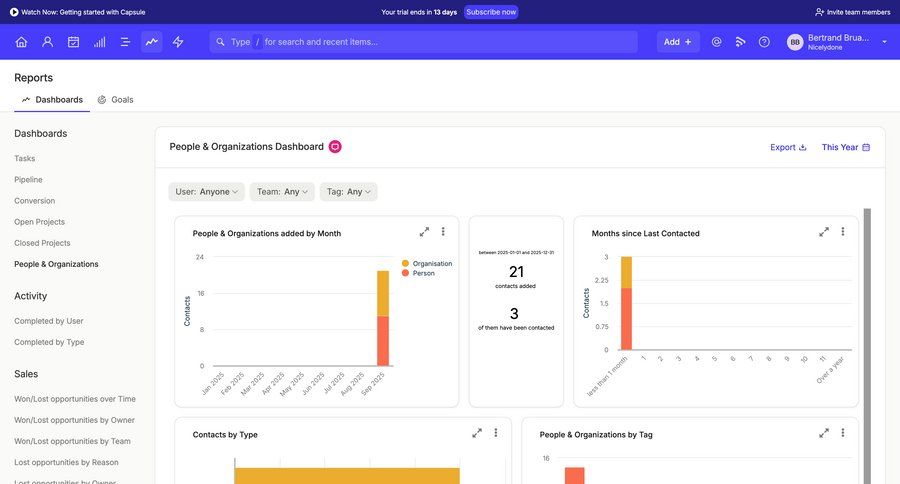Image resolution: width=900 pixels, height=484 pixels.
Task: Open the Sales pipeline bar icon
Action: pyautogui.click(x=99, y=42)
